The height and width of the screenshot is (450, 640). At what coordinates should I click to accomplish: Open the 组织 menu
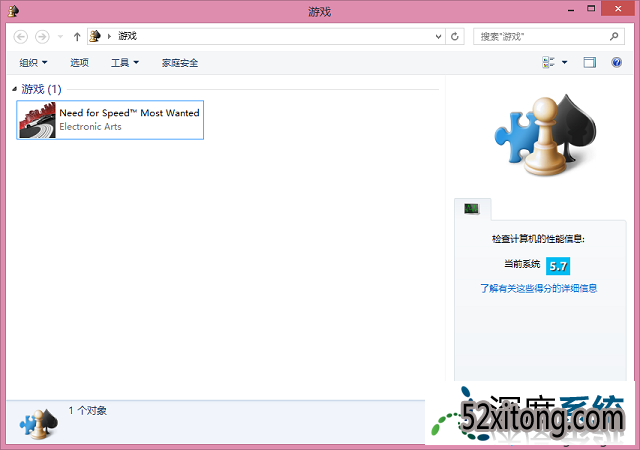click(x=33, y=62)
